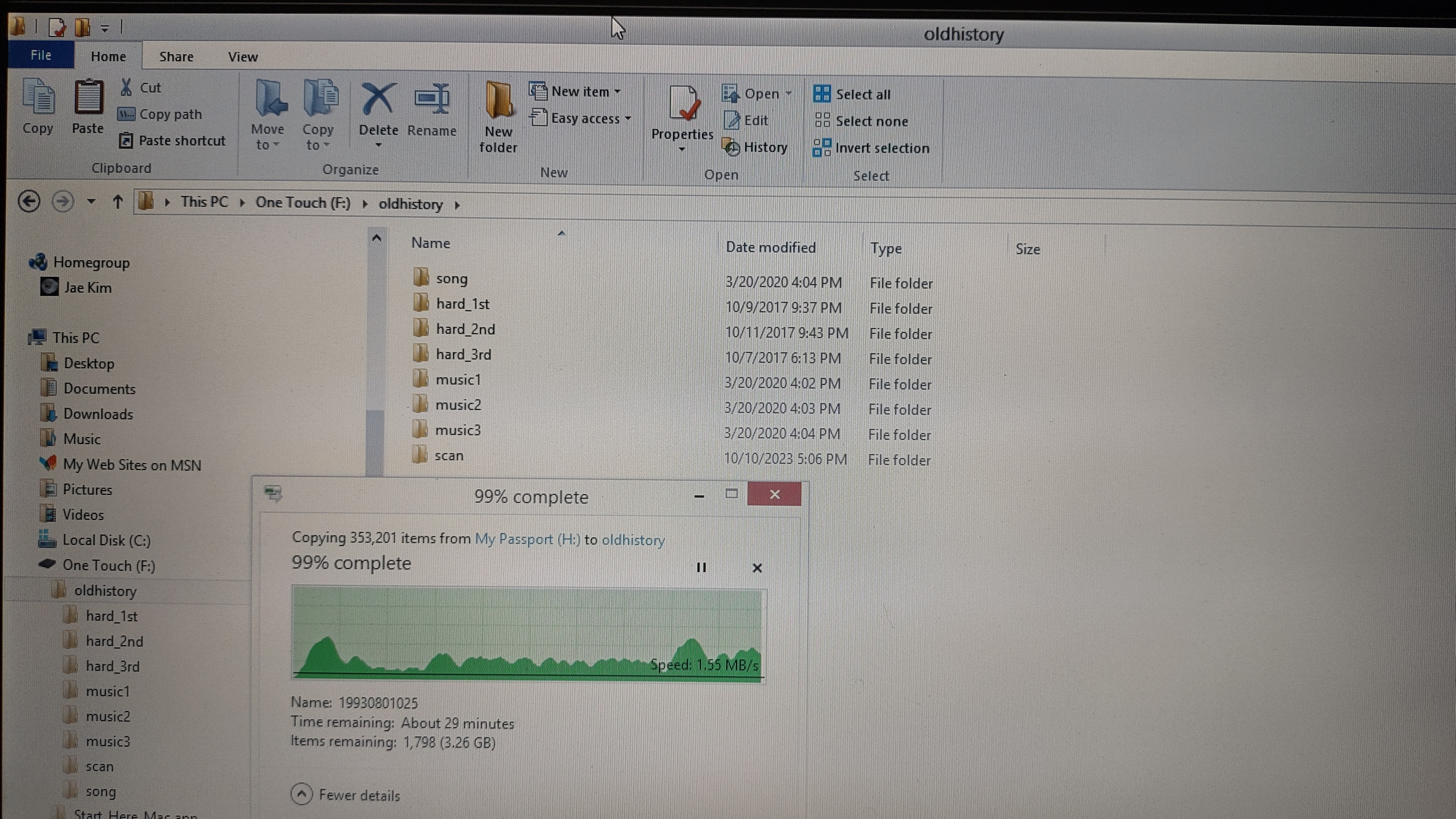Open the recent locations dropdown arrow

tap(91, 202)
